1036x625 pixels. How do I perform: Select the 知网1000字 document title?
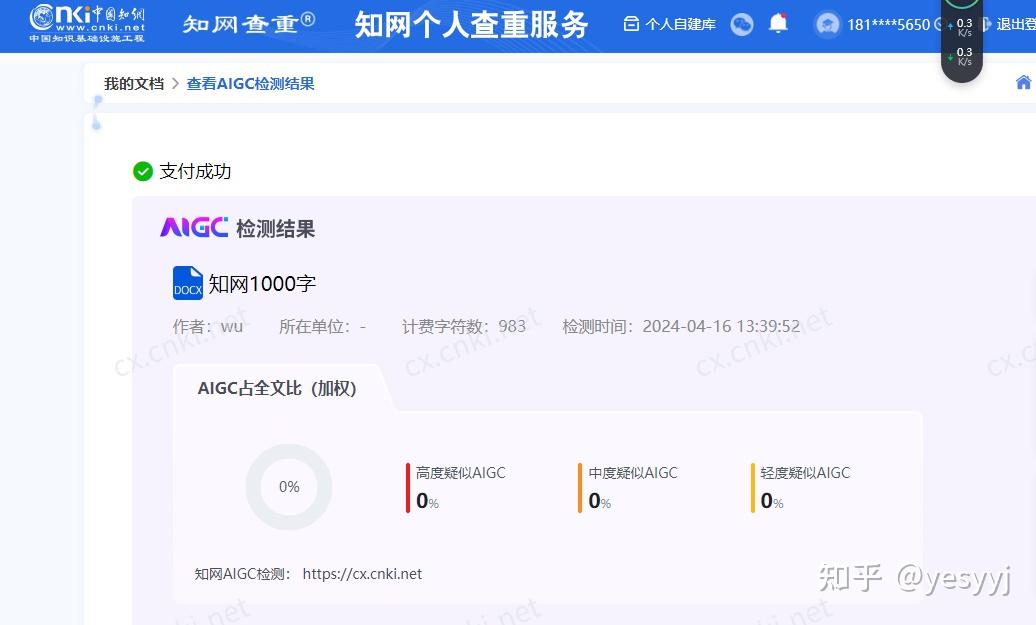(262, 283)
